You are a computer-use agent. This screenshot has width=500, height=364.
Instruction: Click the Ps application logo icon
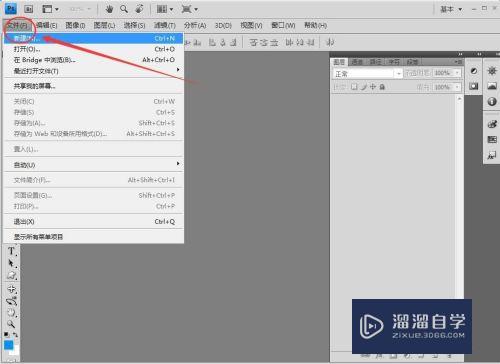tap(11, 9)
